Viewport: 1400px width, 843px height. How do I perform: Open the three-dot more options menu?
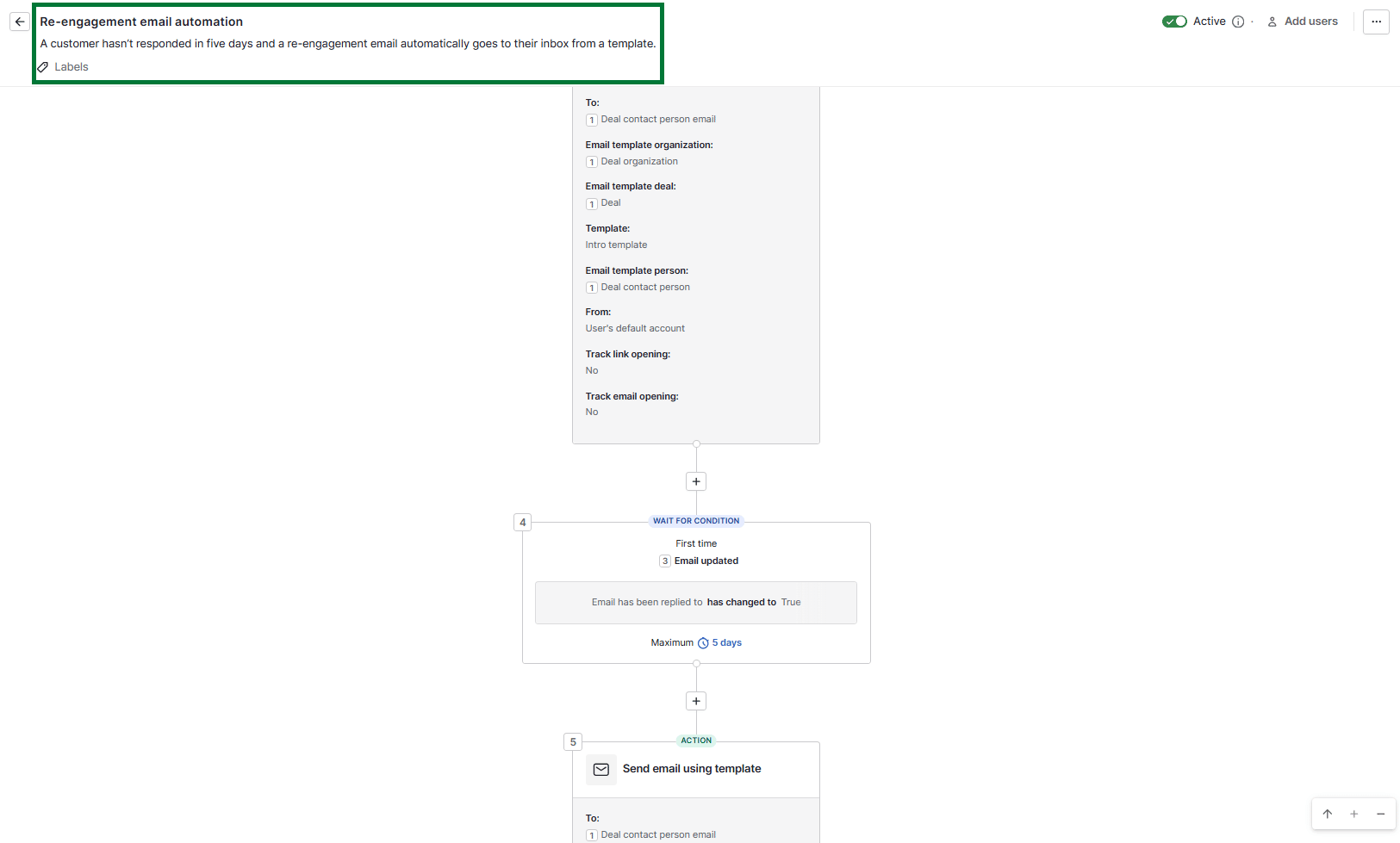click(x=1377, y=22)
